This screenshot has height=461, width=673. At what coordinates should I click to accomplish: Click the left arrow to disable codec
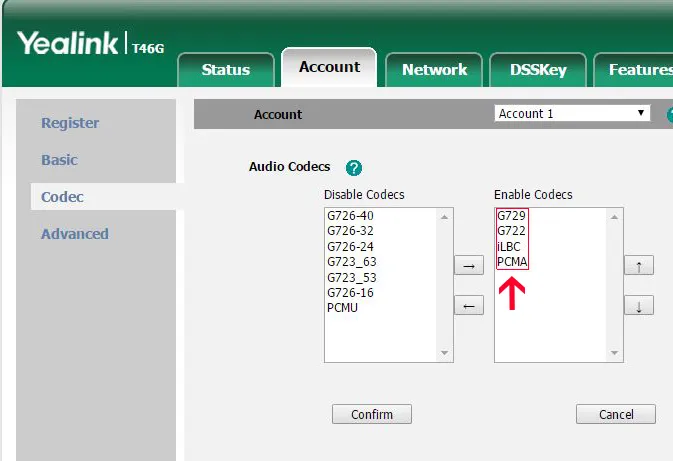tap(468, 306)
